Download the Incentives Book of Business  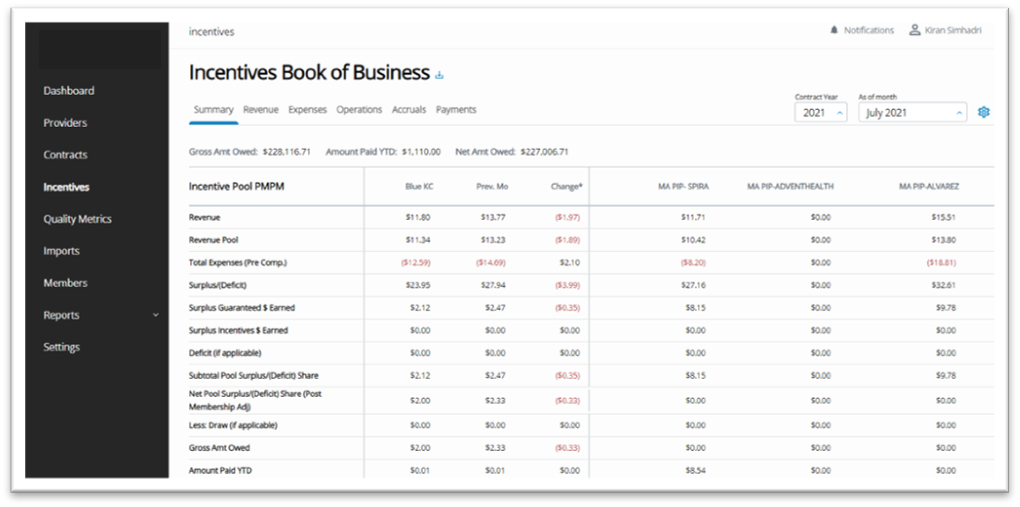(439, 75)
